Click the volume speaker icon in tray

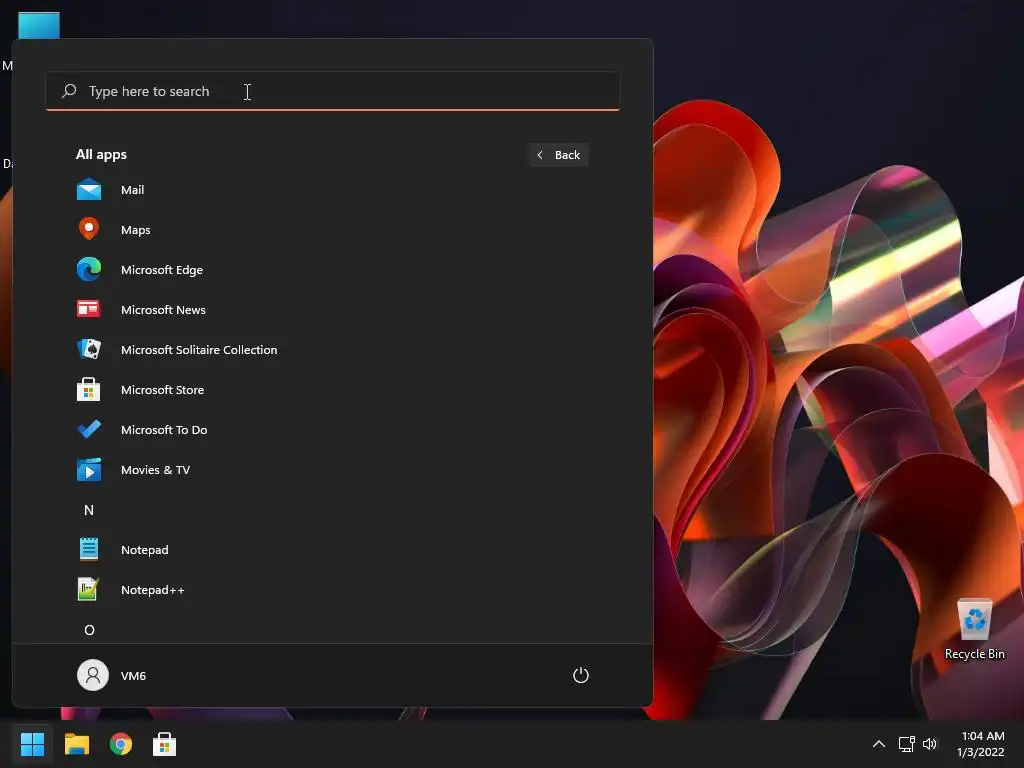930,744
